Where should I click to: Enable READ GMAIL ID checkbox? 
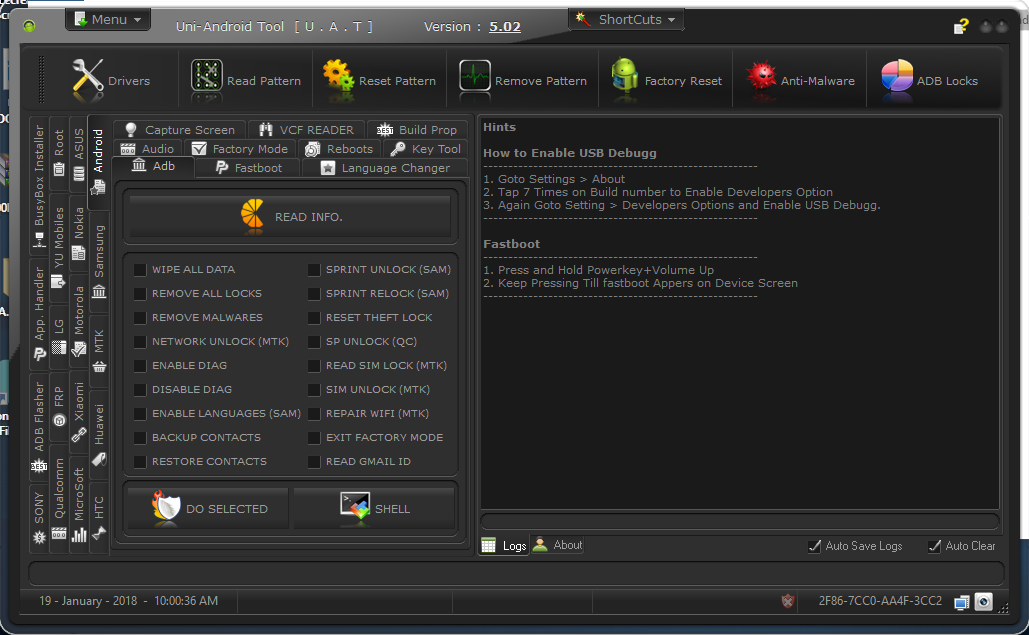pyautogui.click(x=314, y=462)
